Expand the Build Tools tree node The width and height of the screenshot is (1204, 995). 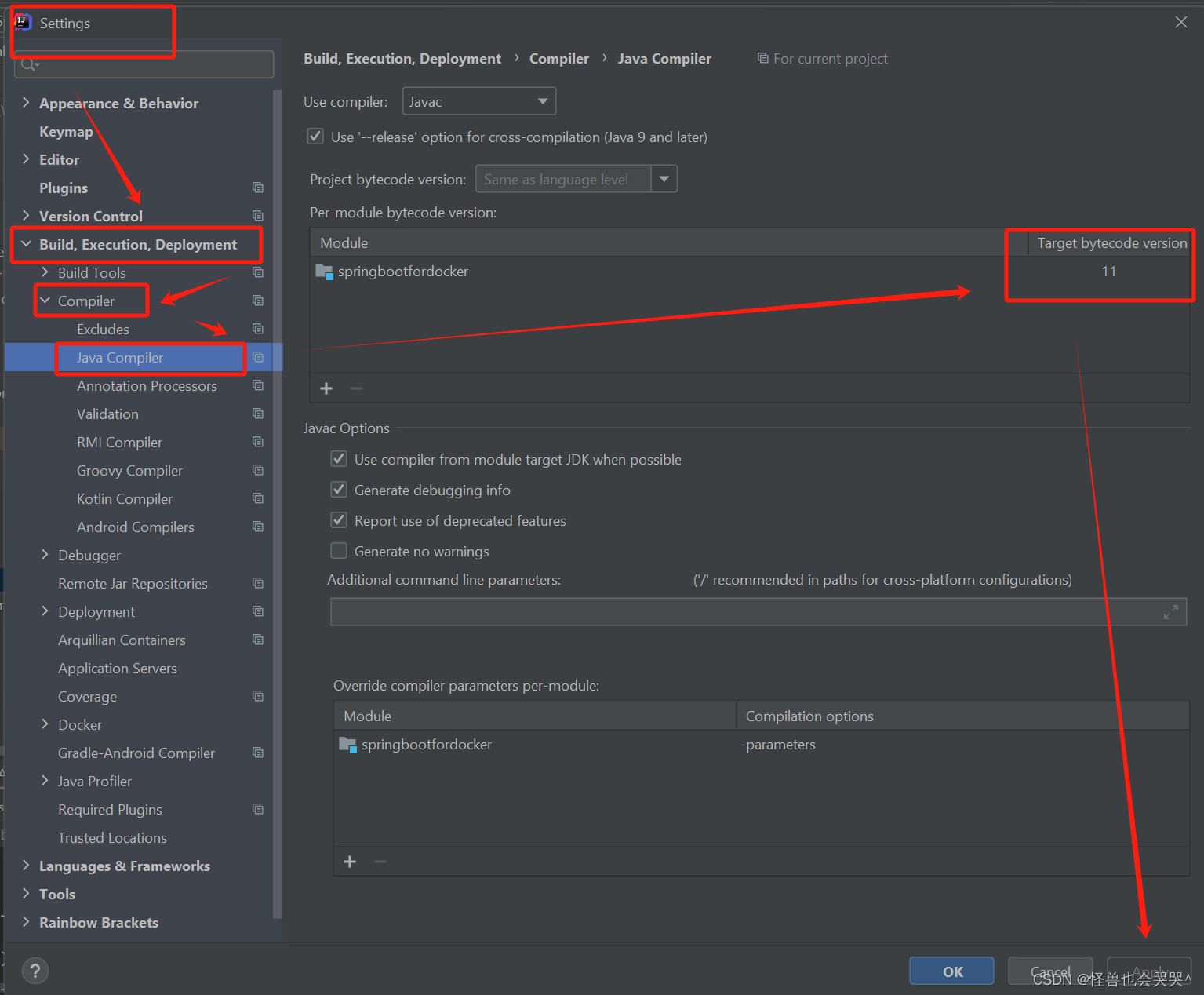45,272
